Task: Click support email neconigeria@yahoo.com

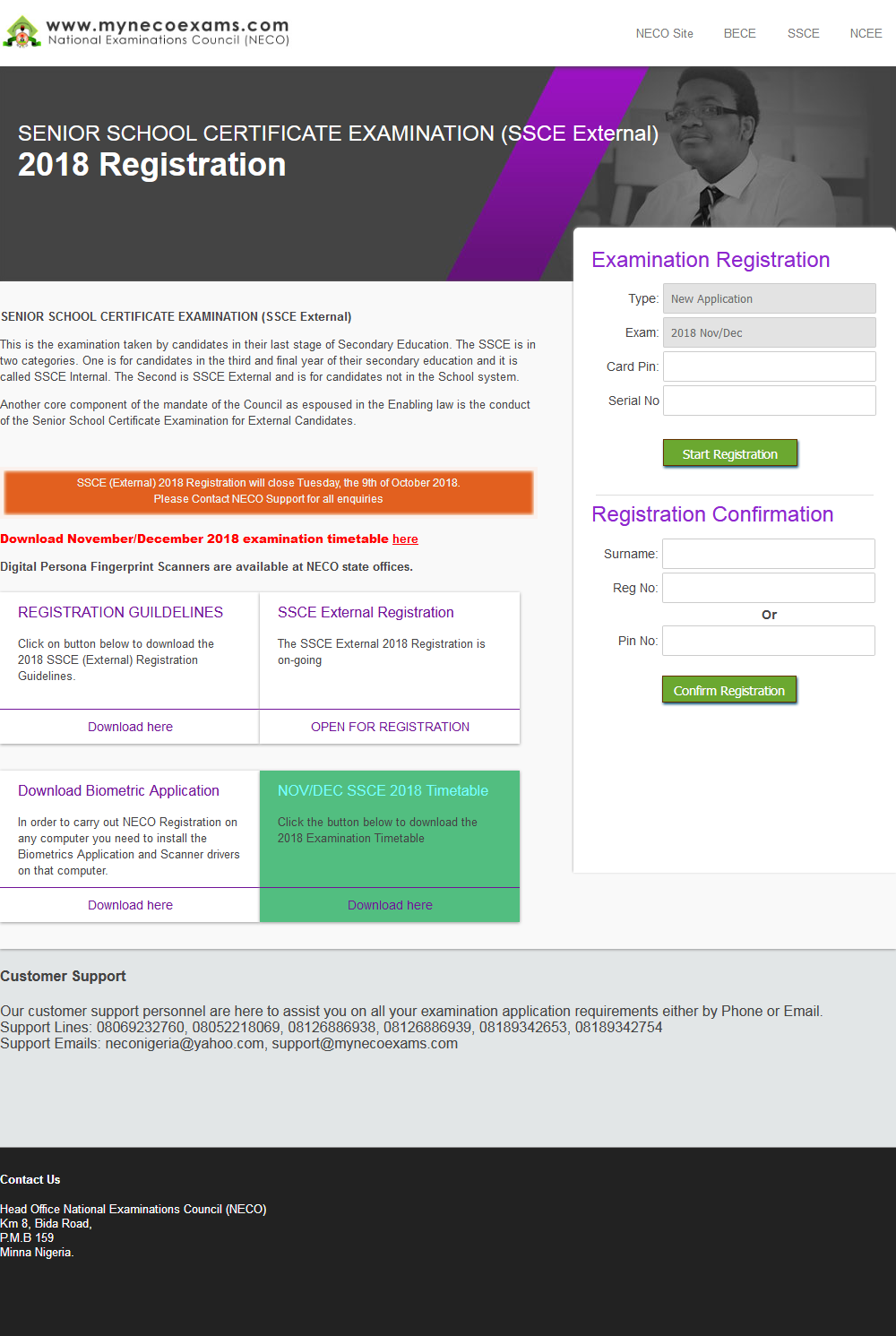Action: (x=185, y=1043)
